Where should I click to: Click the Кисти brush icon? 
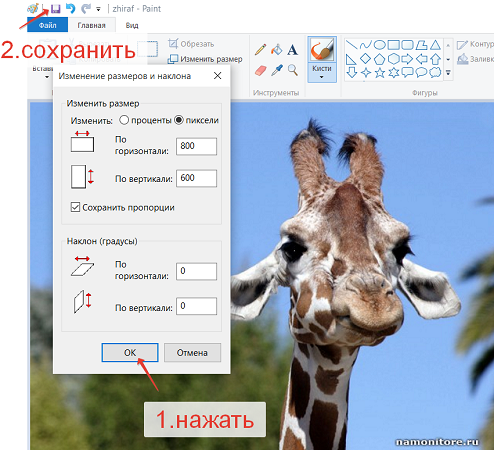322,50
